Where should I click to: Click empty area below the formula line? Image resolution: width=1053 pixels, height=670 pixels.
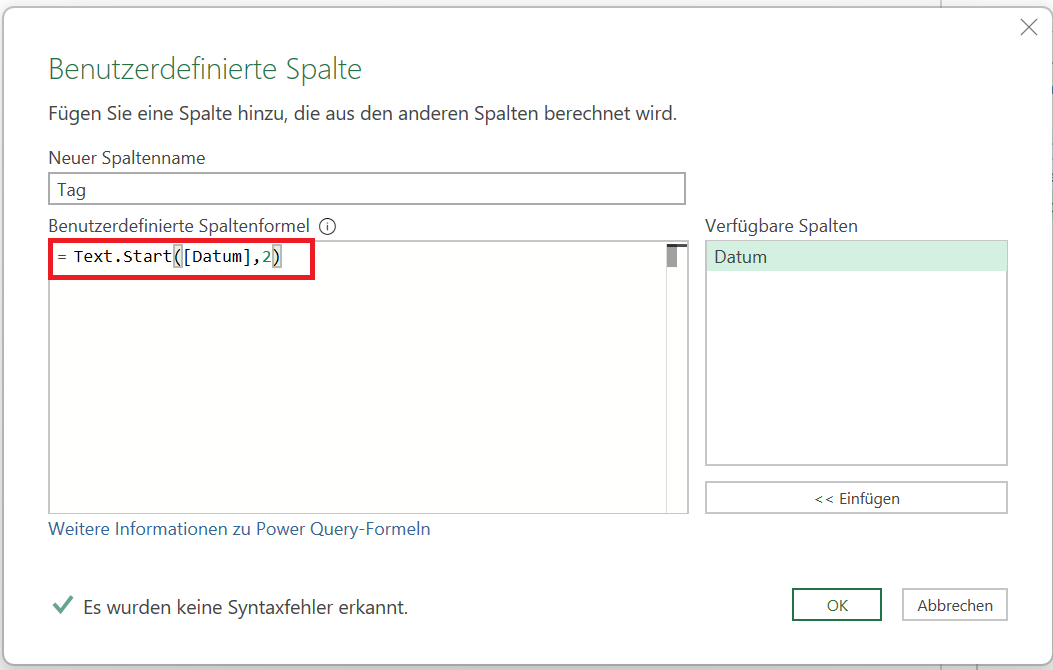pos(350,400)
